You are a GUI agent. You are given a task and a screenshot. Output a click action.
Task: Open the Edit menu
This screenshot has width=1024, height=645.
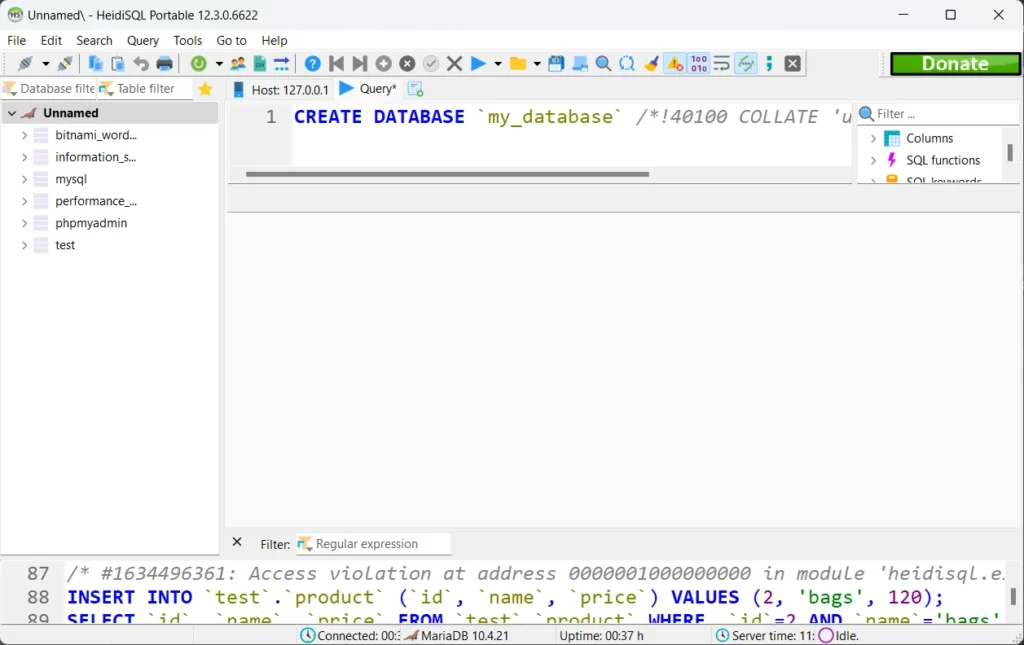coord(51,40)
